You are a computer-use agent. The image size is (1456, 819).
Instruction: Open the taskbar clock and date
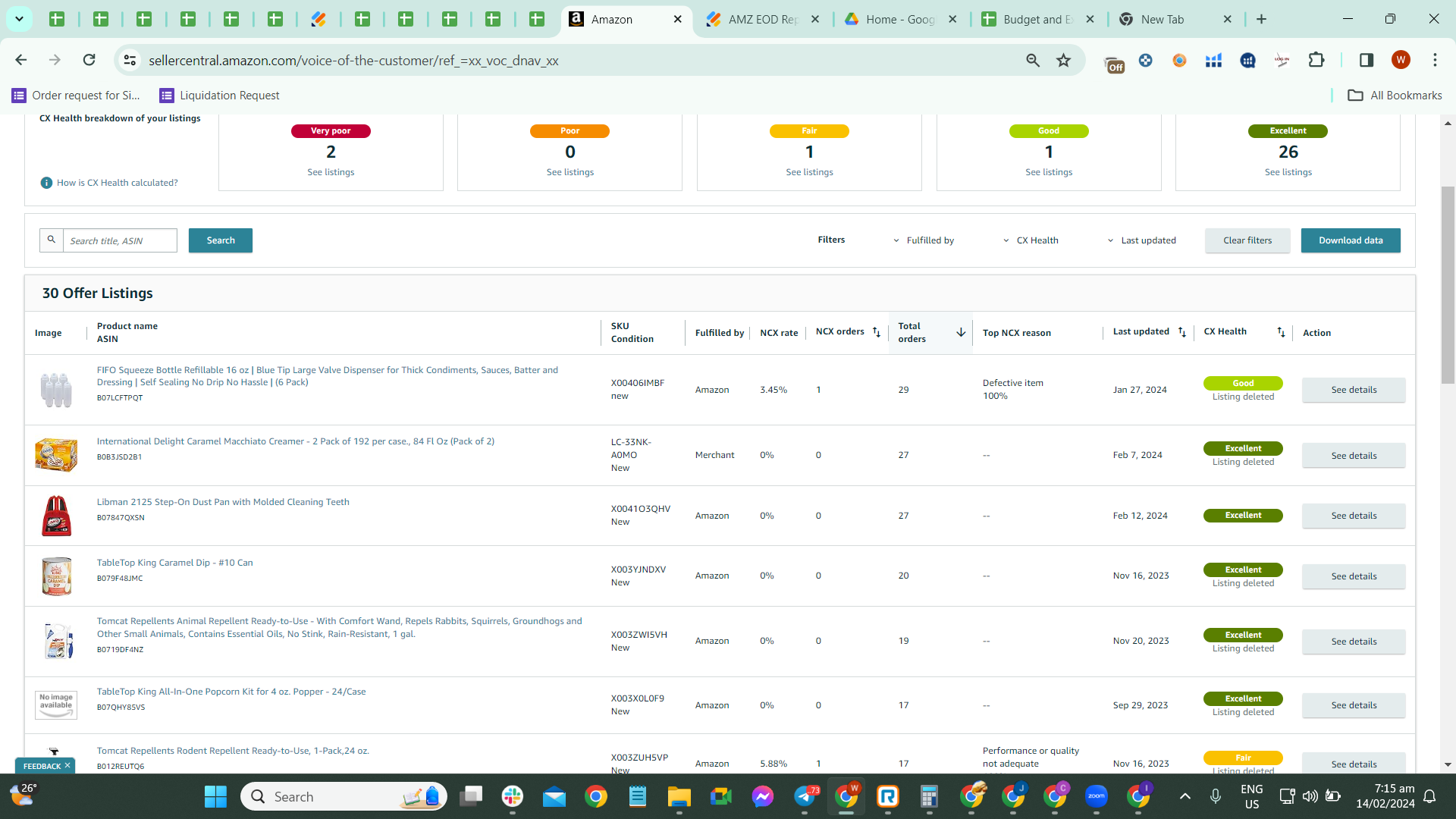pos(1385,796)
